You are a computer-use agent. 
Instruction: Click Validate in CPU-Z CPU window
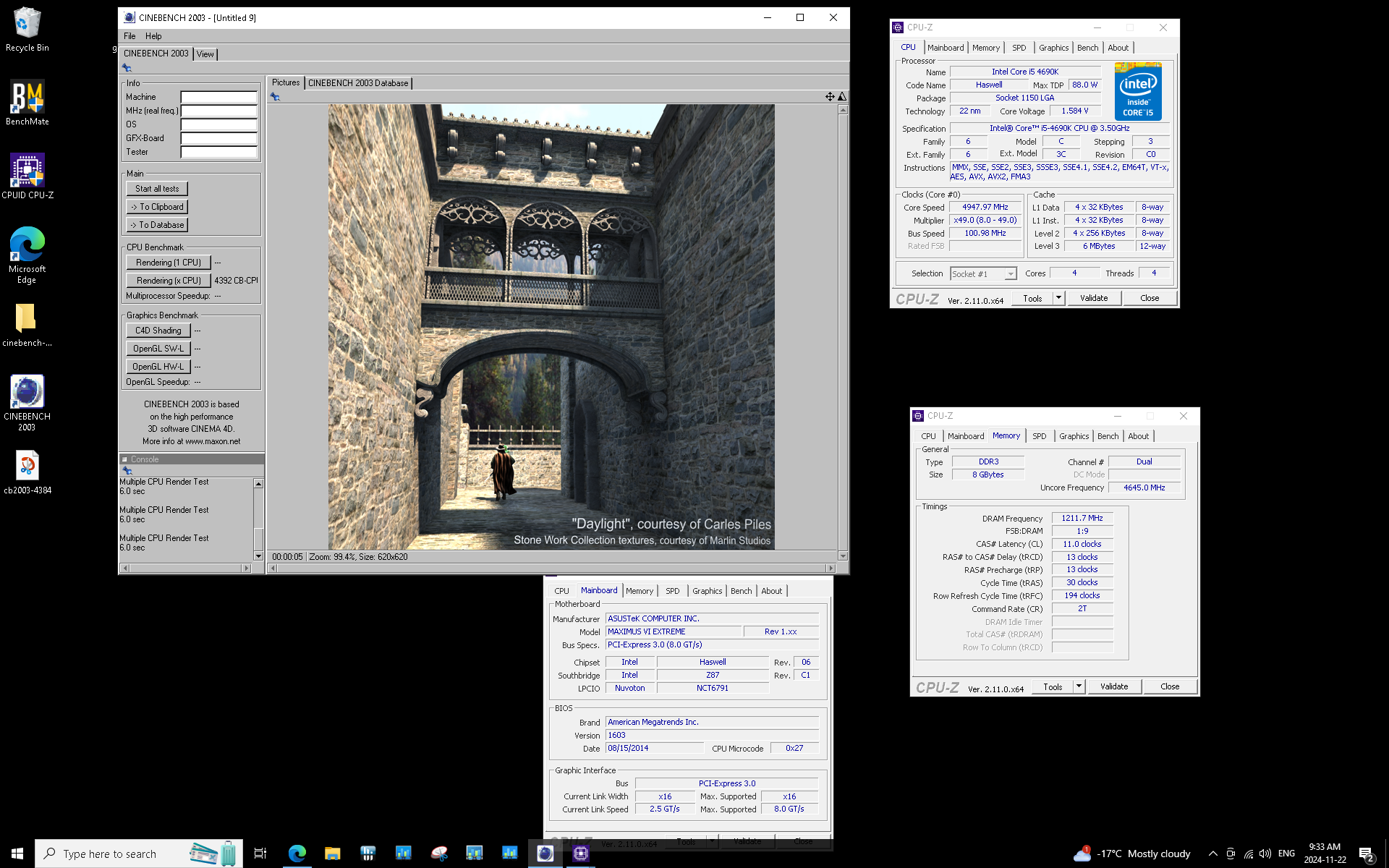click(1094, 298)
